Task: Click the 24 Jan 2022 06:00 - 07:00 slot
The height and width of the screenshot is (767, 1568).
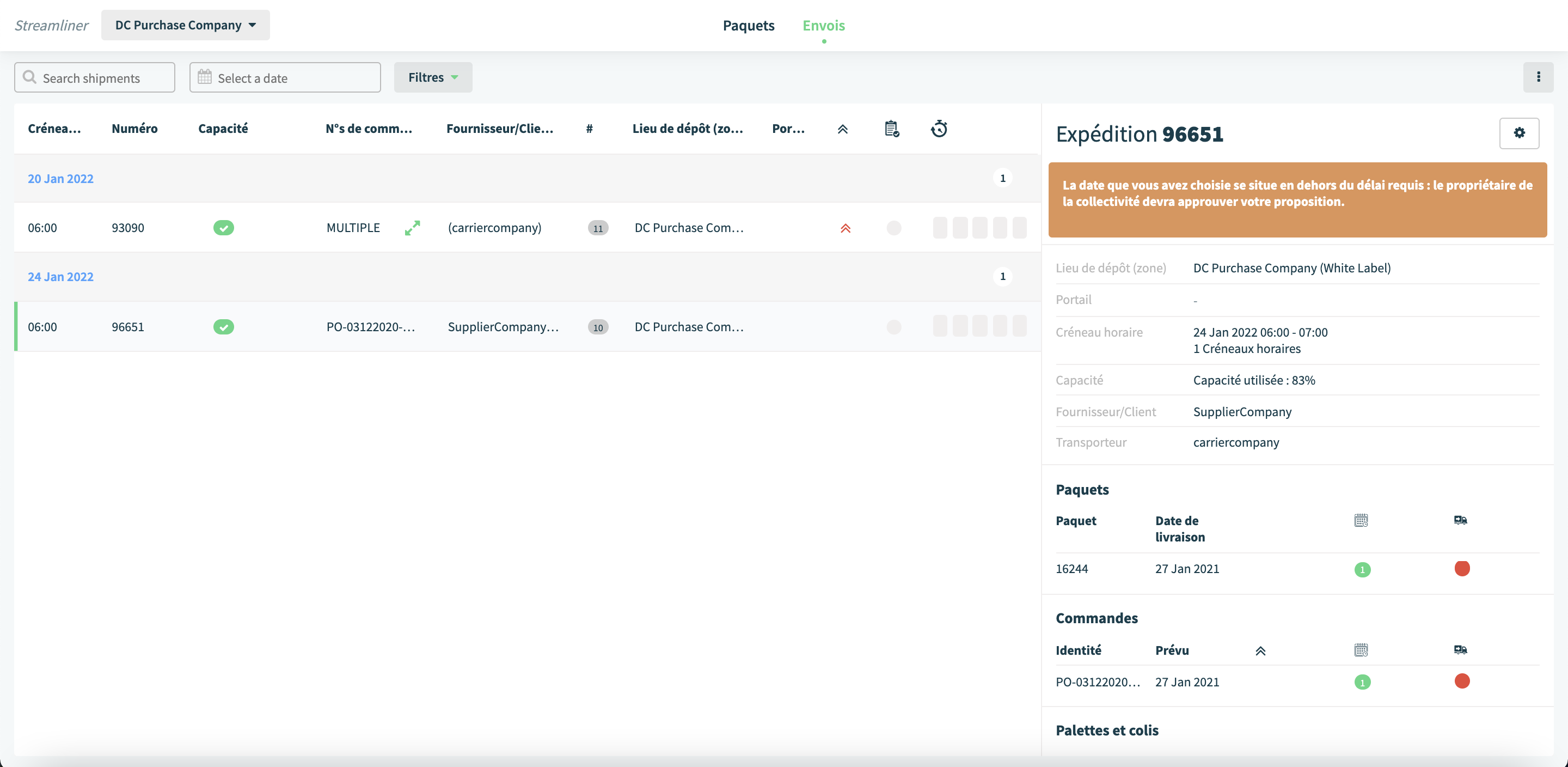Action: coord(1260,333)
